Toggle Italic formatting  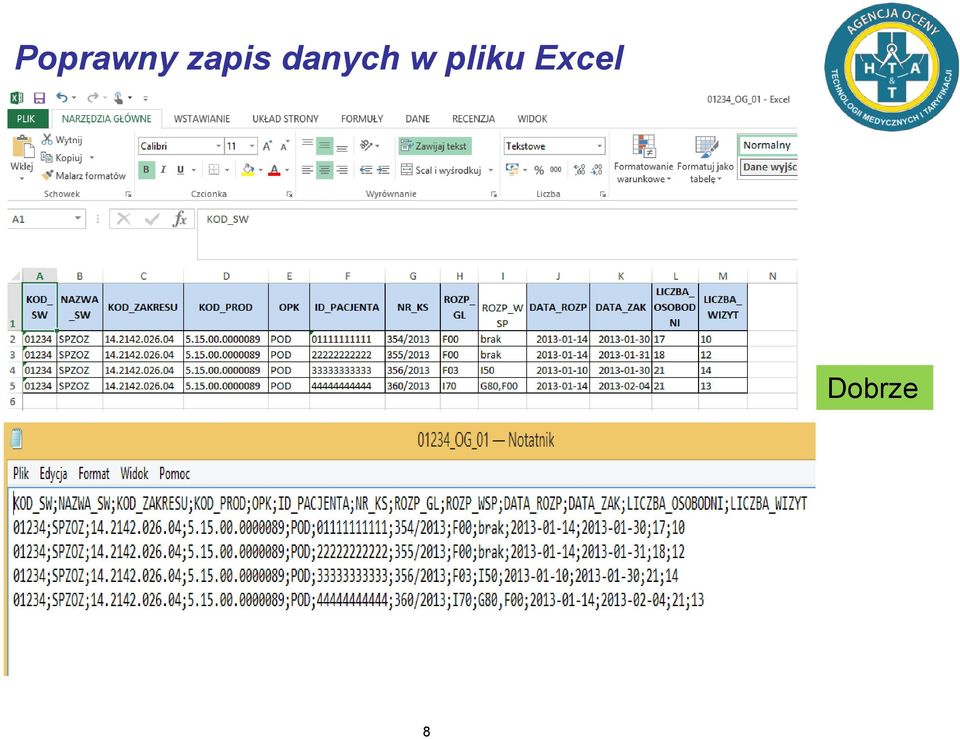(163, 170)
